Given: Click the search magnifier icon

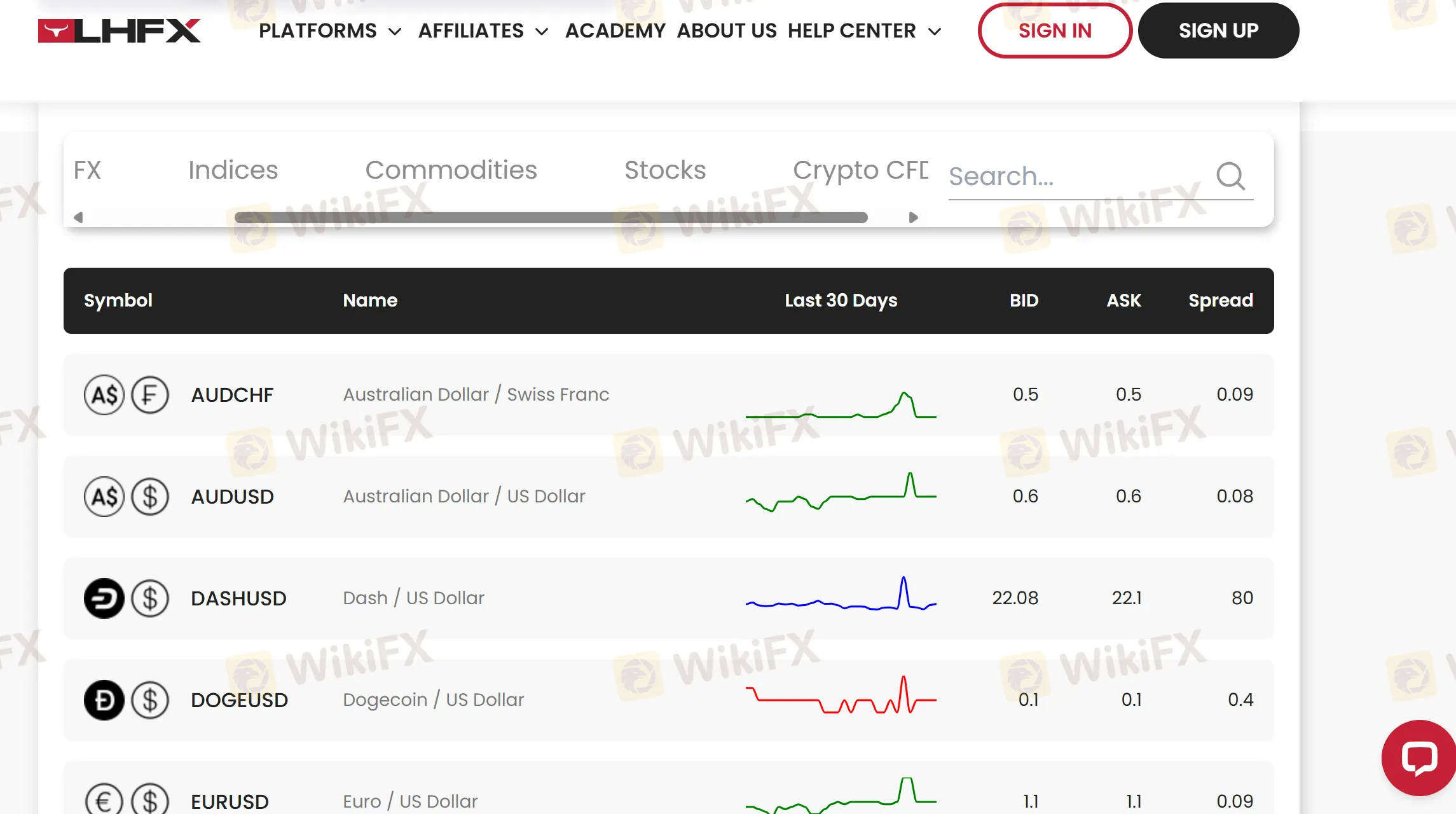Looking at the screenshot, I should coord(1230,176).
